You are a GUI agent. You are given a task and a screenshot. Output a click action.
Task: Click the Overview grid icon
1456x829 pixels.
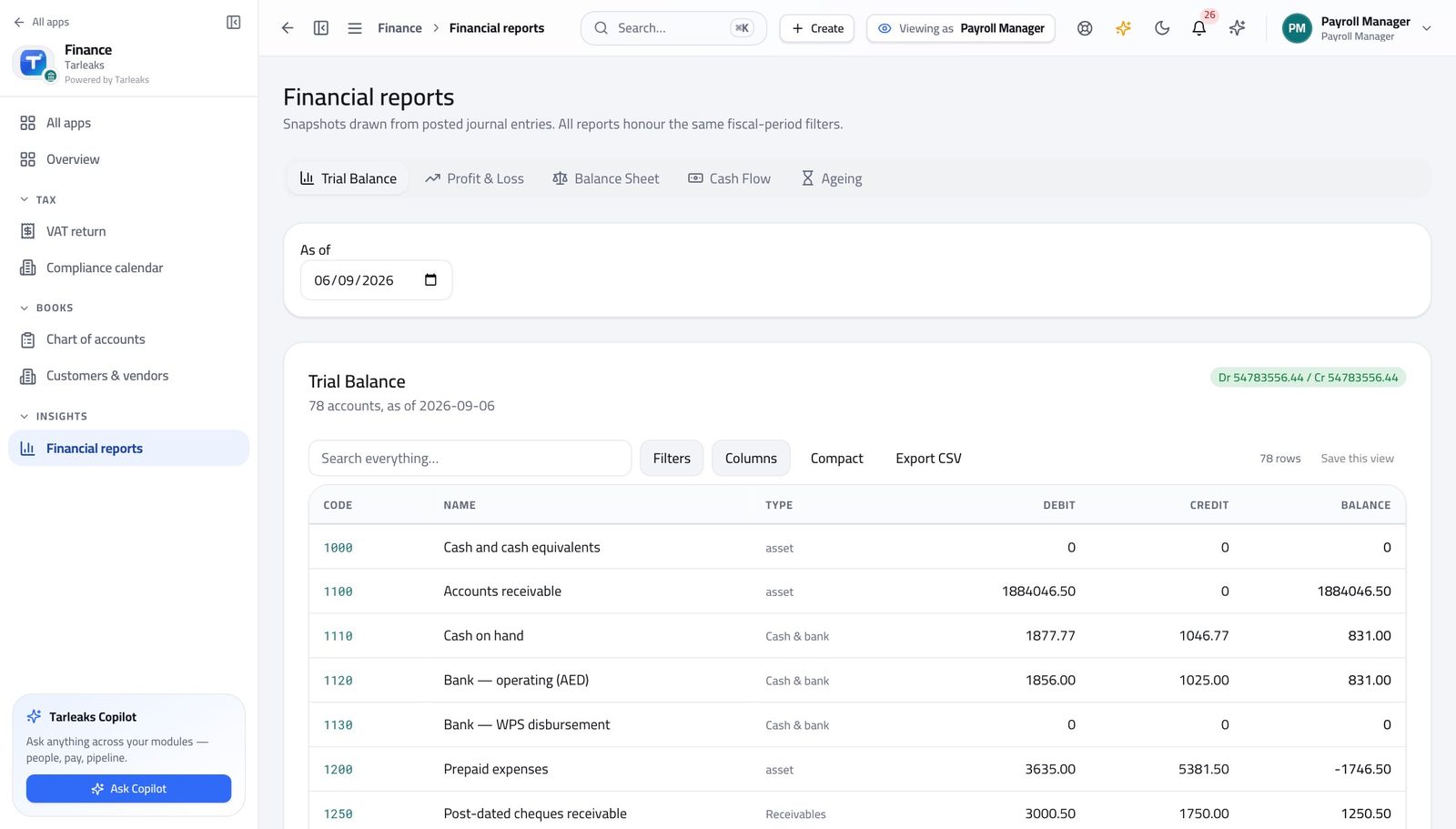point(27,159)
